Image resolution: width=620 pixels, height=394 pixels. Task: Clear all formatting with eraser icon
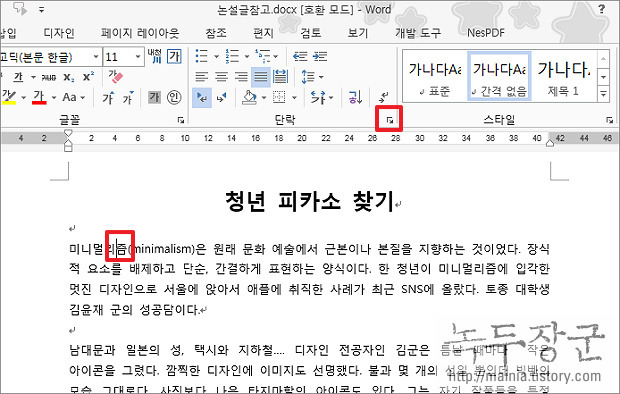tap(115, 77)
